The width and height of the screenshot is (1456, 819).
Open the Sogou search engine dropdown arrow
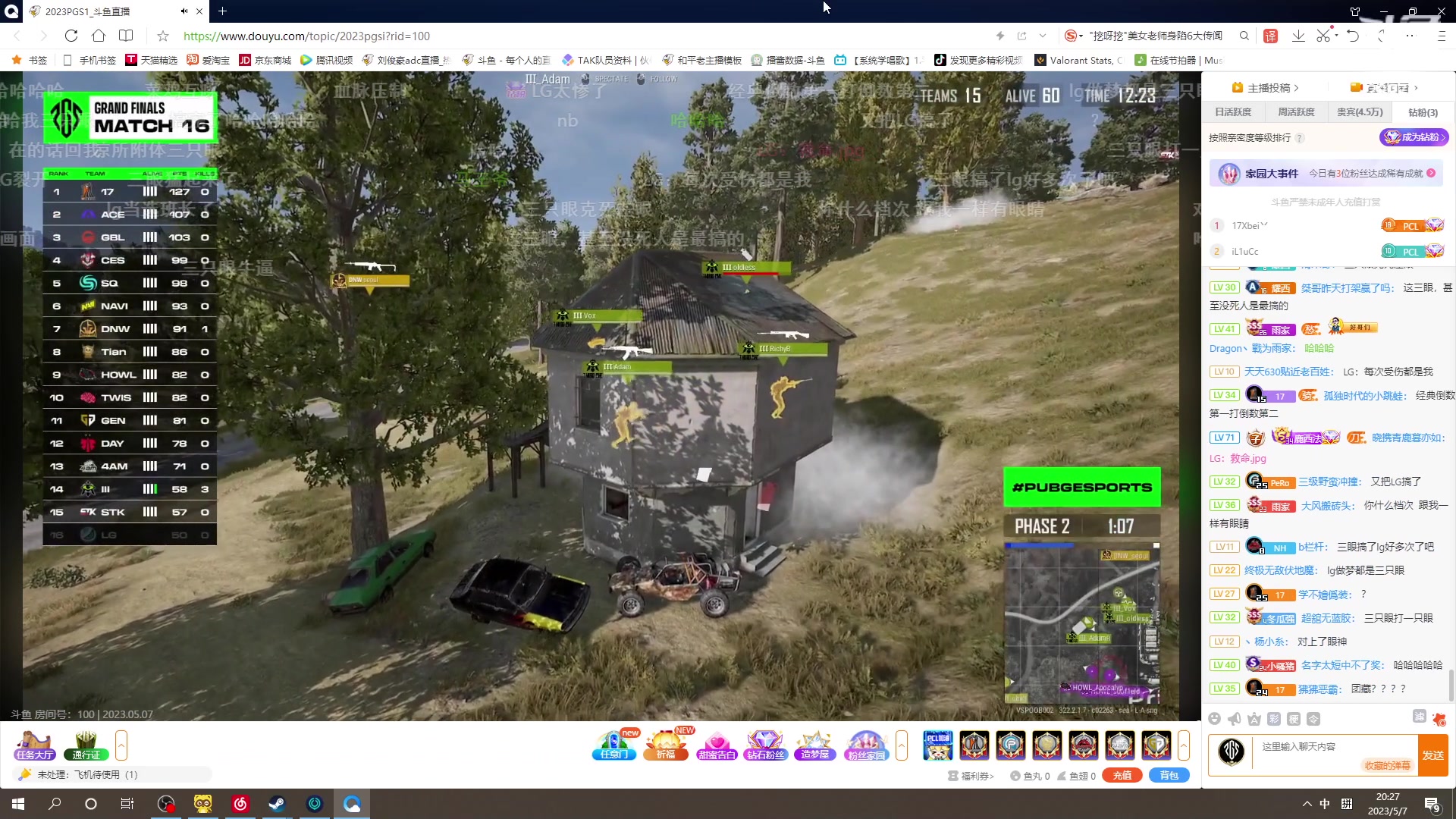pyautogui.click(x=1081, y=36)
